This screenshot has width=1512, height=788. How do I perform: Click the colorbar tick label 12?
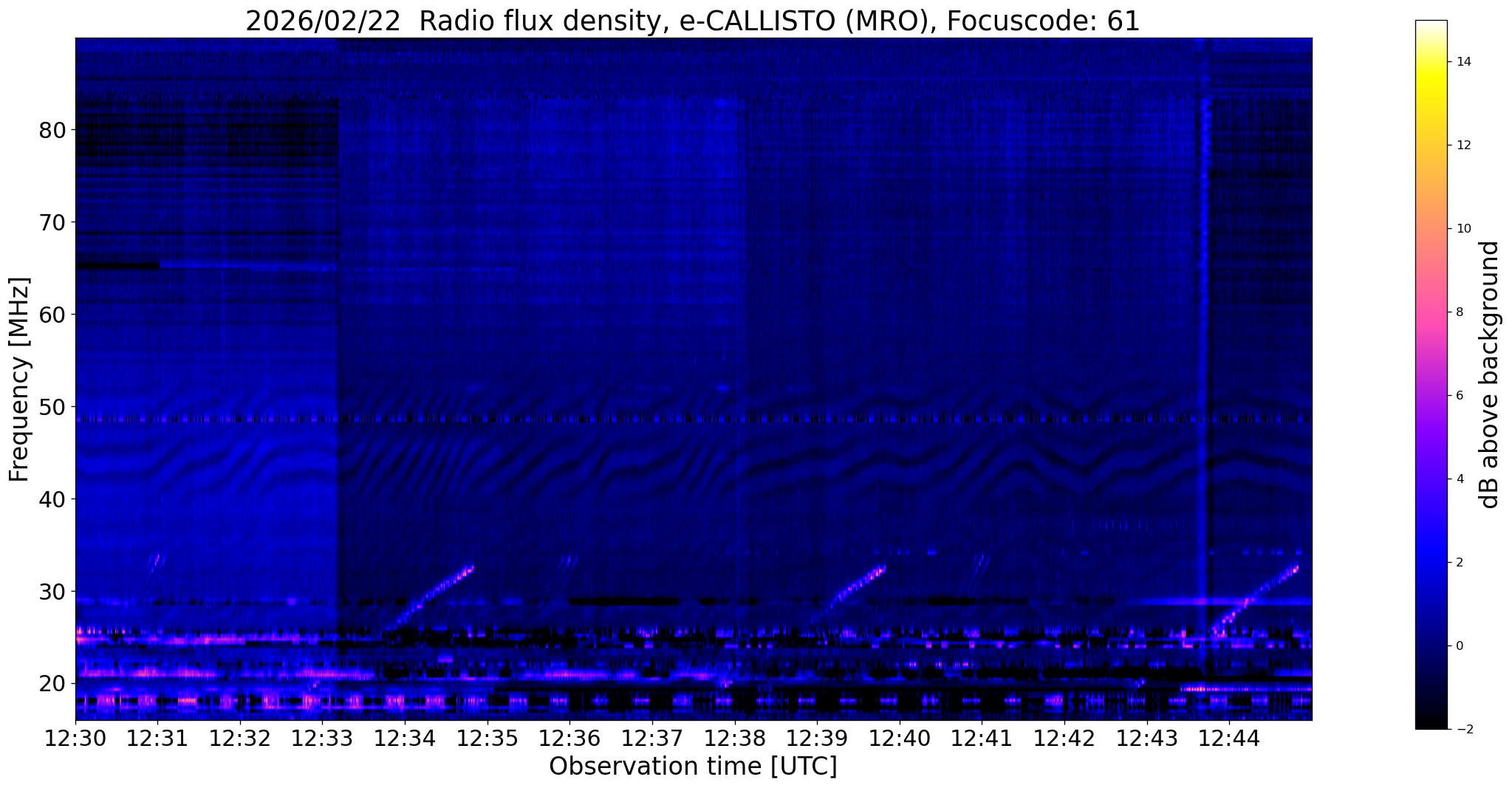[x=1463, y=145]
